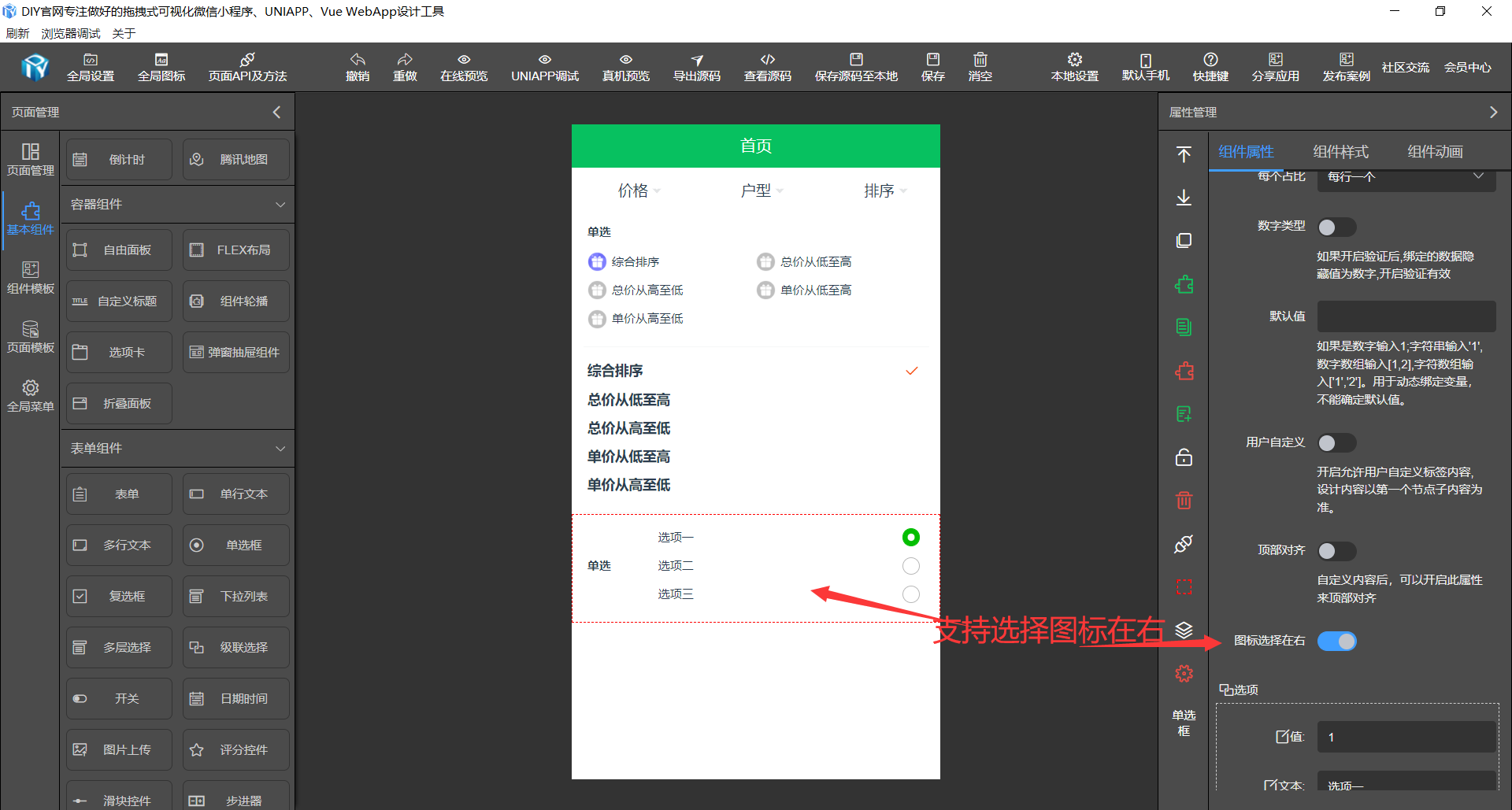Select the checked 选项一 radio button
1512x810 pixels.
[910, 538]
